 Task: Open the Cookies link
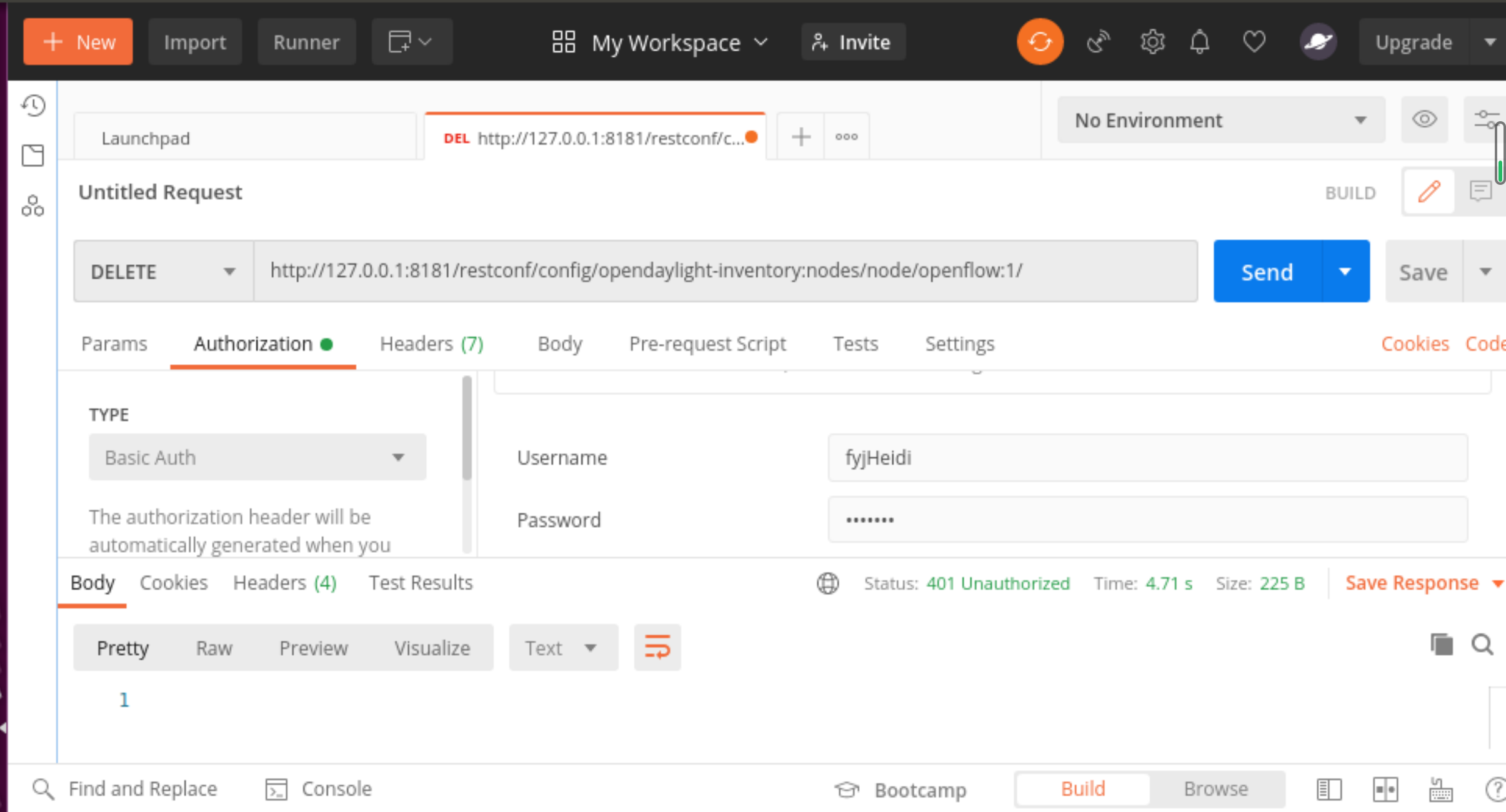[1414, 344]
